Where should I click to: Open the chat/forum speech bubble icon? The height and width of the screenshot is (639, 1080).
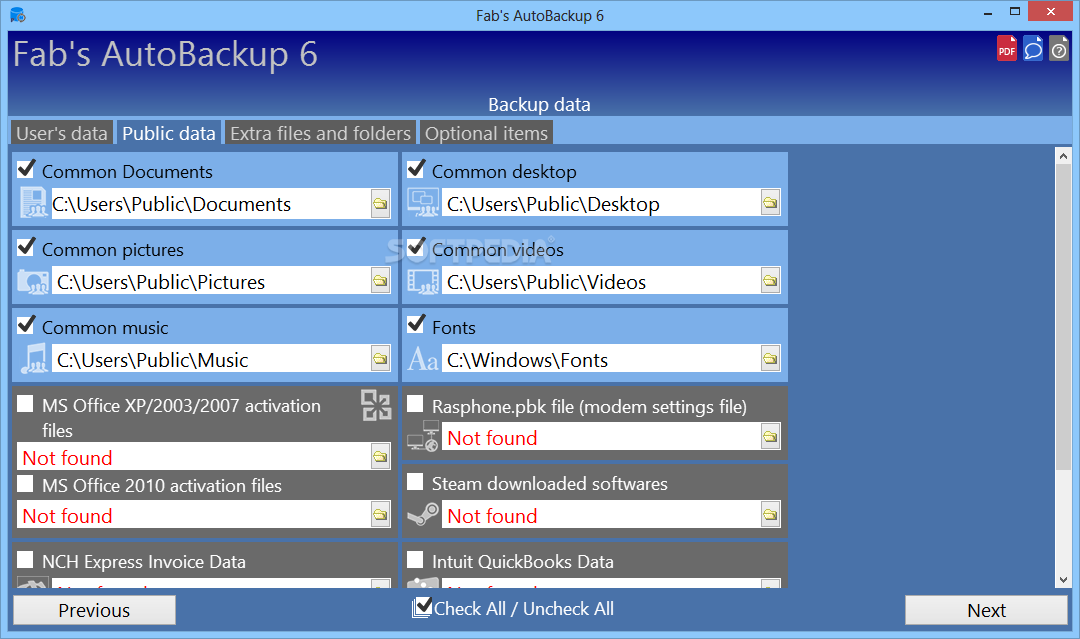pos(1032,49)
